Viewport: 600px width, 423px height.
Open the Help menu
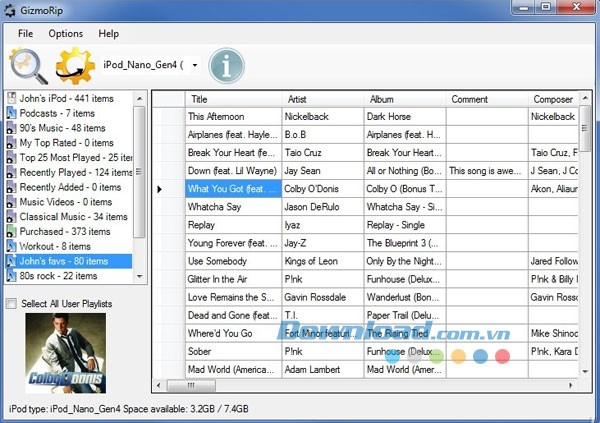click(x=108, y=33)
